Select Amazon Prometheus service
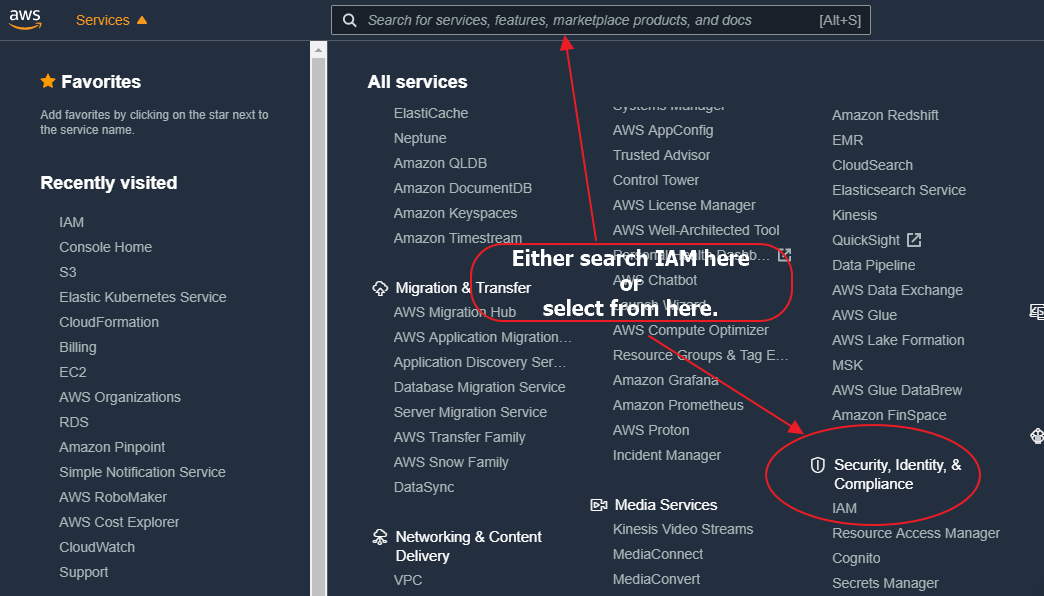Viewport: 1044px width, 596px height. (678, 406)
